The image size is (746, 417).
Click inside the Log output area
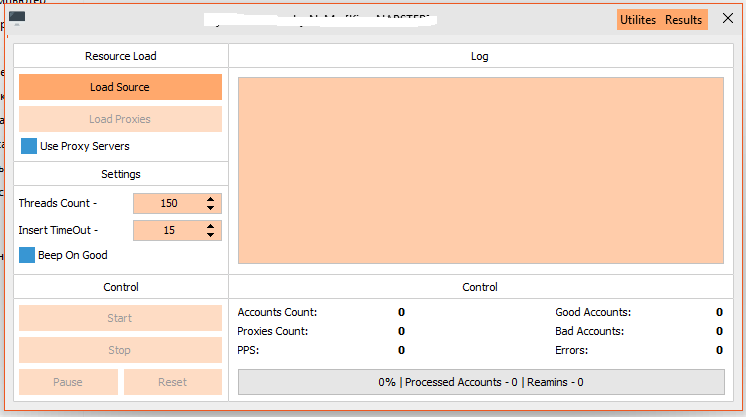tap(480, 170)
